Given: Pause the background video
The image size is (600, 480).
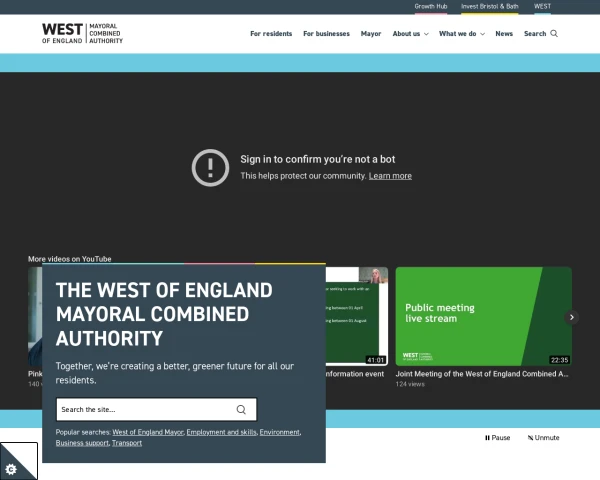Looking at the screenshot, I should (x=497, y=438).
